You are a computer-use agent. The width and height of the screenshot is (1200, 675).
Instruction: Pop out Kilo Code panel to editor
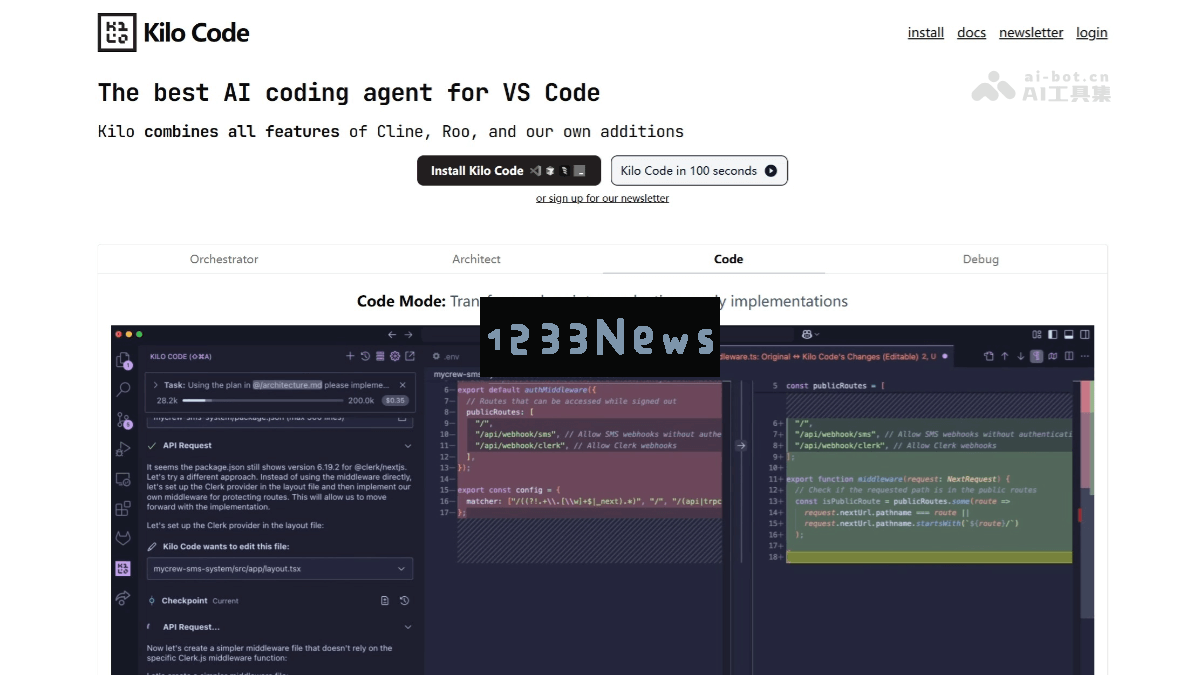click(410, 356)
